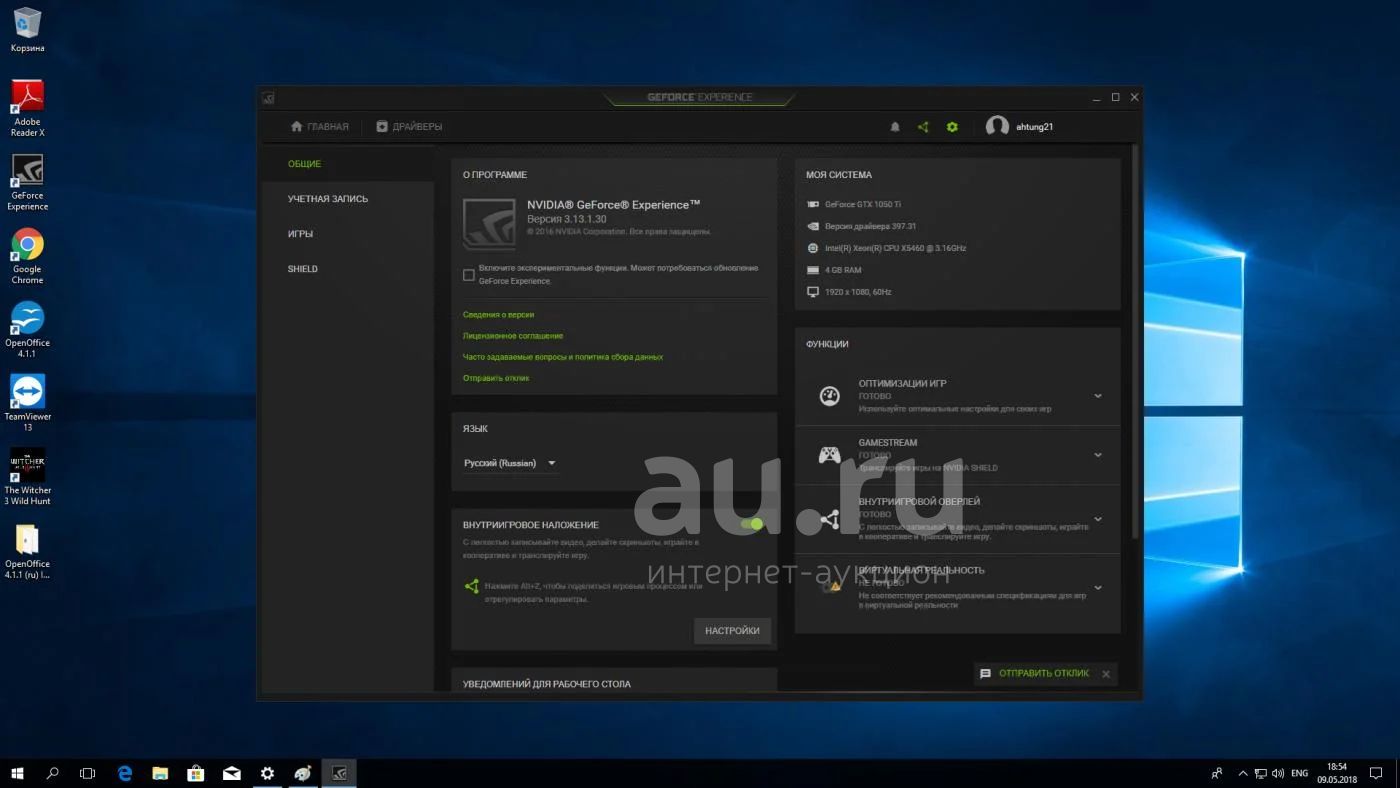Click the taskbar volume icon
Viewport: 1400px width, 788px height.
click(1279, 773)
